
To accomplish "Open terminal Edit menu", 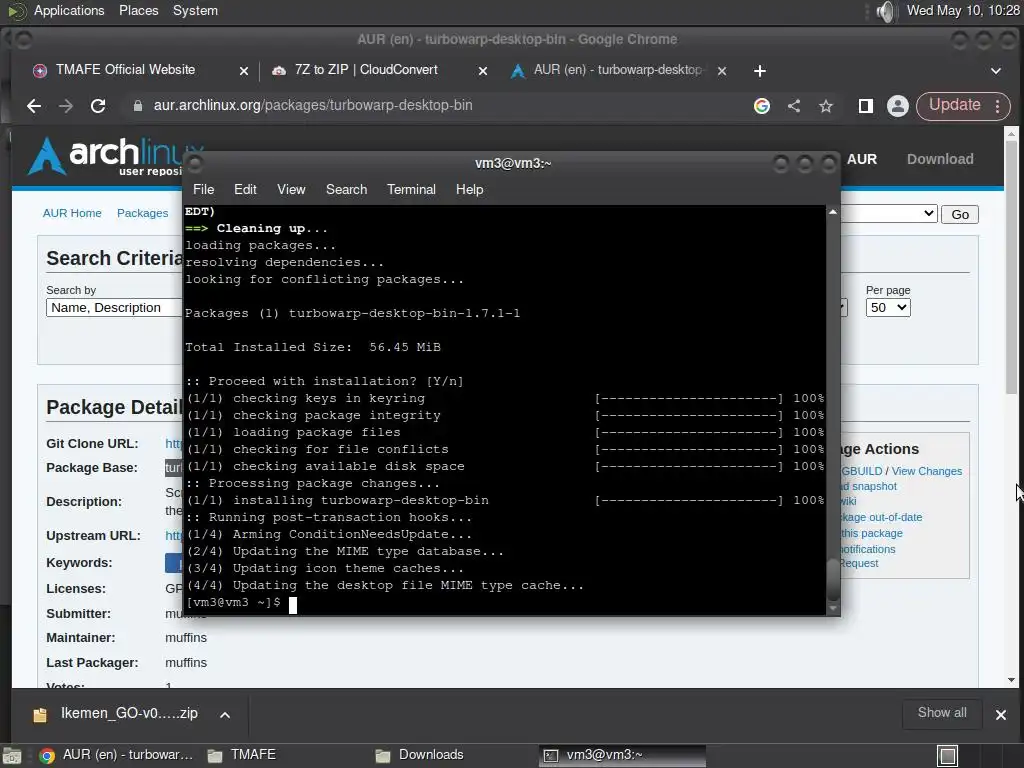I will [x=245, y=189].
